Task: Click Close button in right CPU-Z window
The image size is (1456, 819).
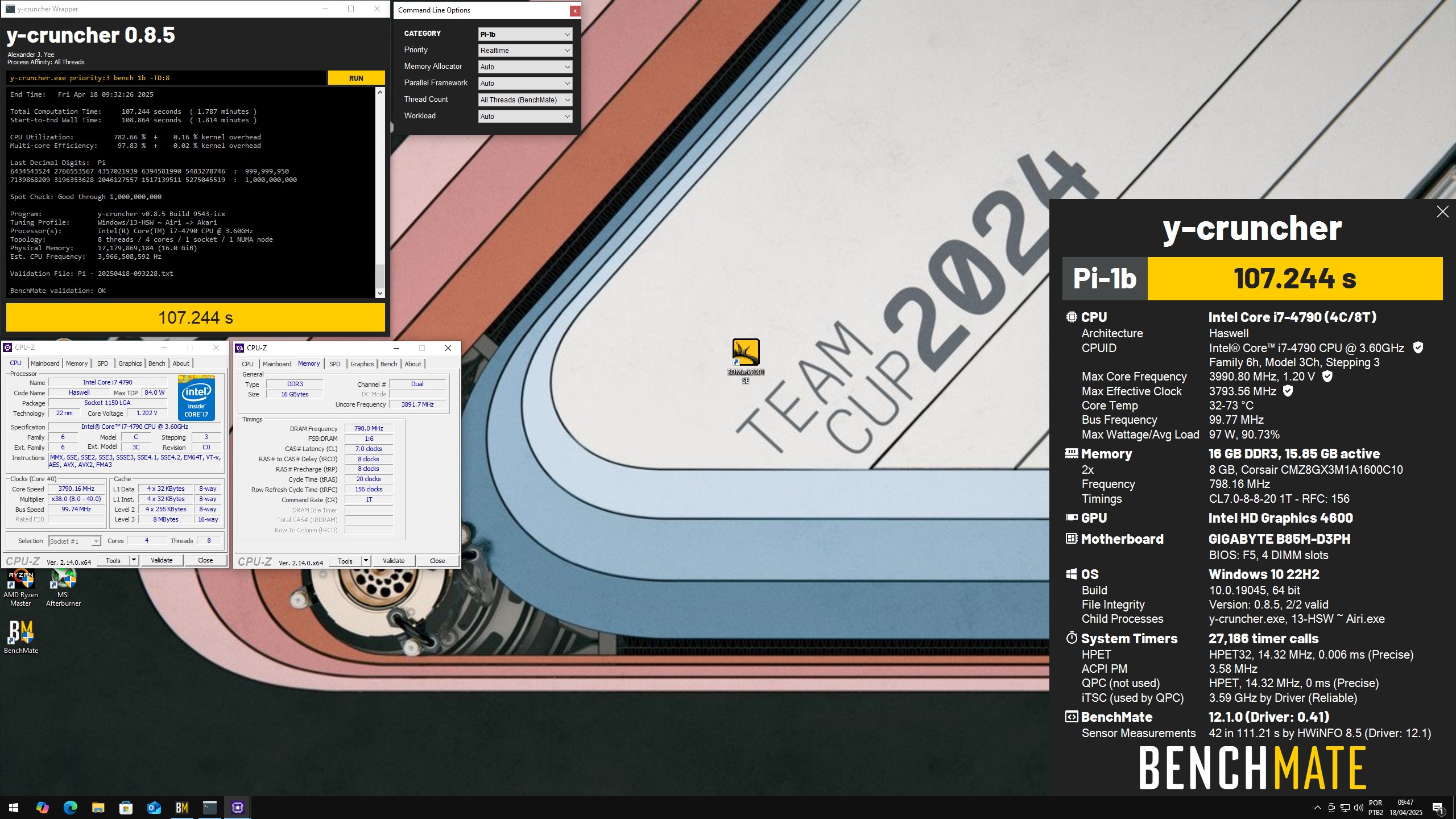Action: pos(437,561)
